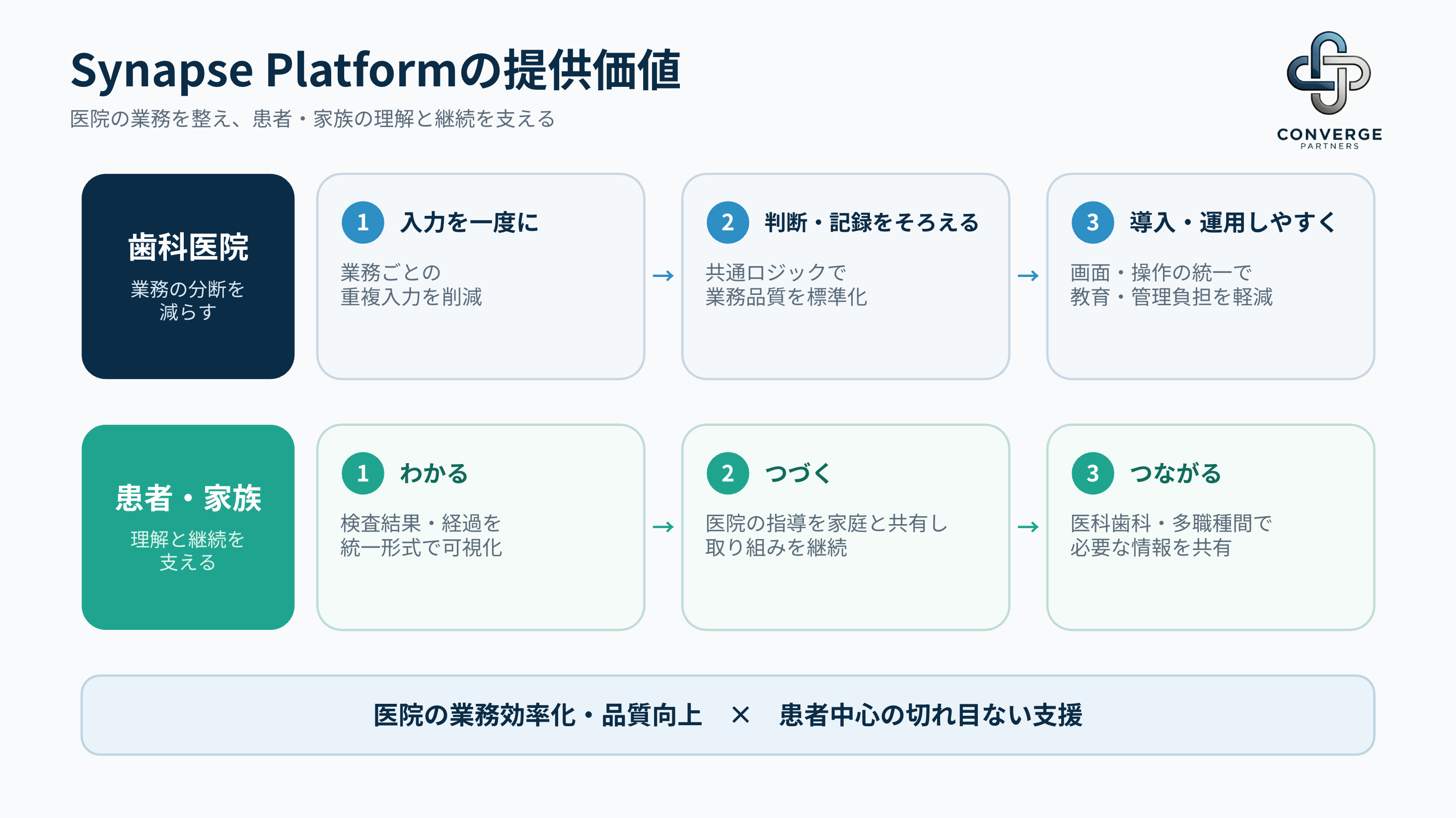The height and width of the screenshot is (818, 1456).
Task: Click the 医院の指導を家庭と共有し text
Action: tap(826, 524)
